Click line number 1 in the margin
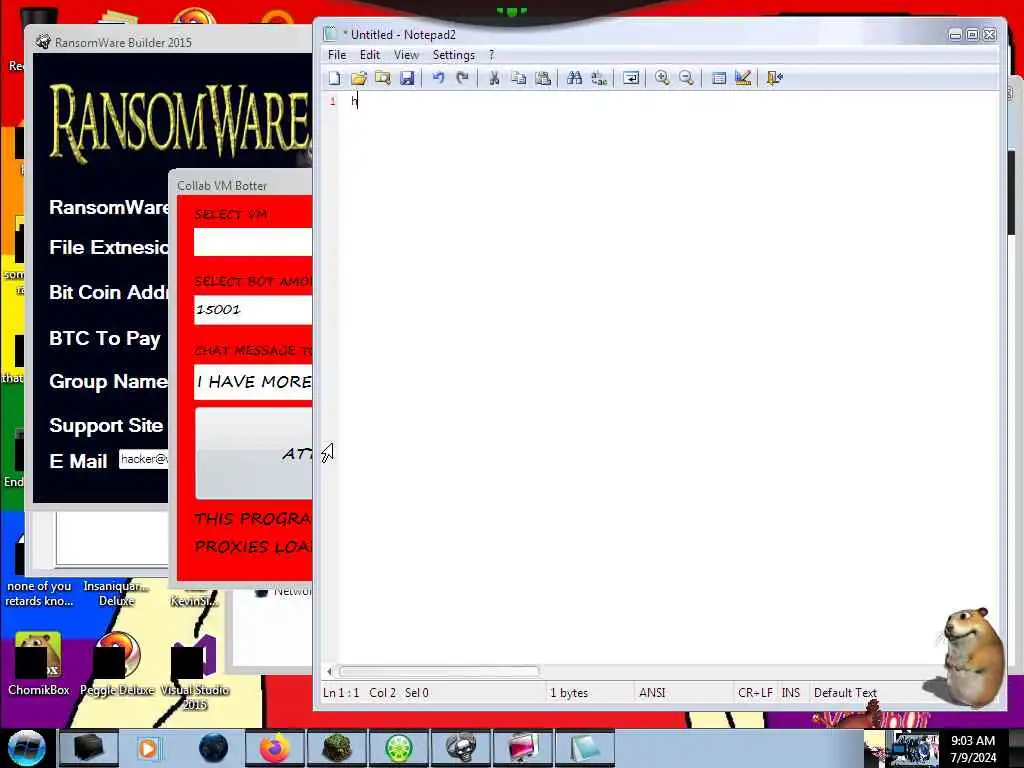 pos(332,101)
